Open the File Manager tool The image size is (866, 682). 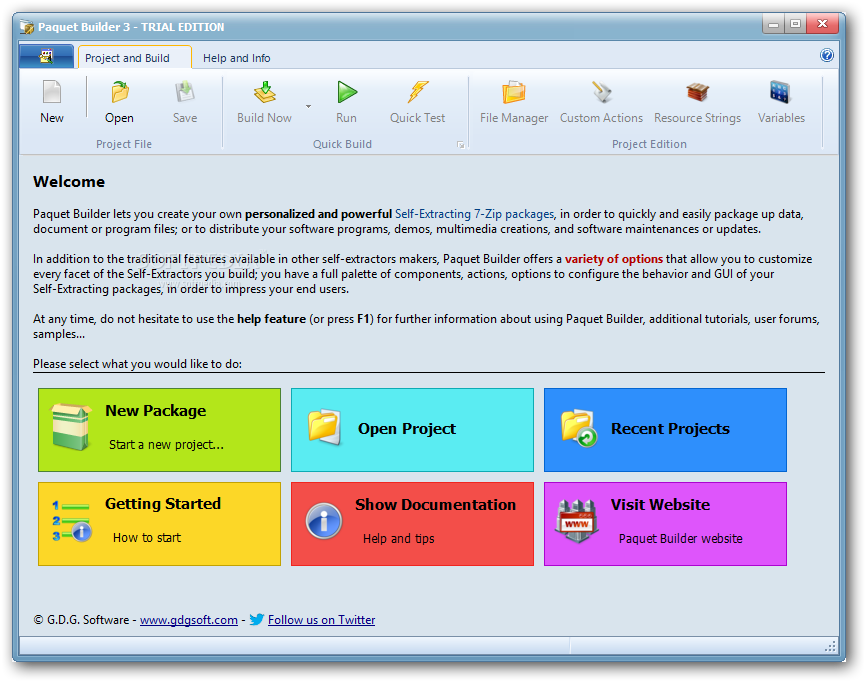(514, 102)
